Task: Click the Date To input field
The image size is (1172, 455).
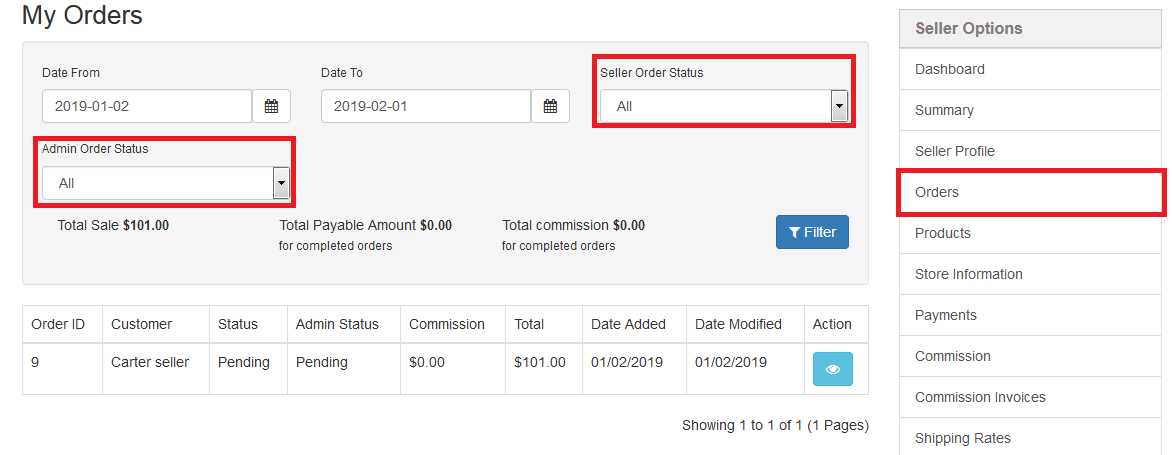Action: pyautogui.click(x=426, y=106)
